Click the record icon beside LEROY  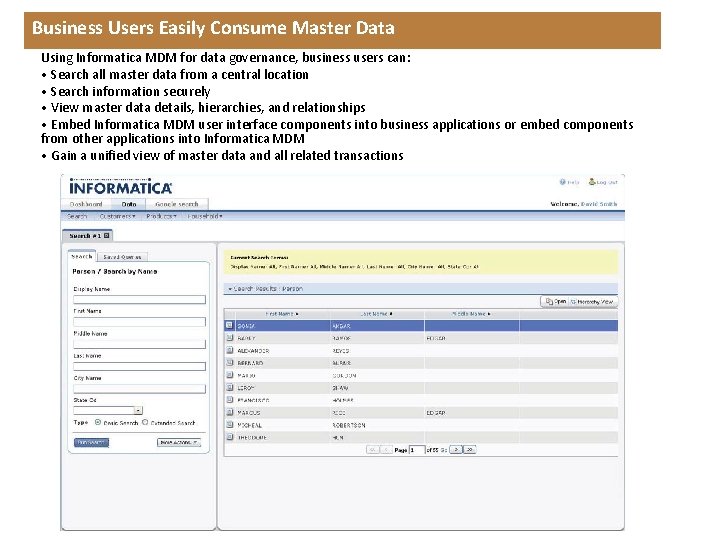(230, 388)
